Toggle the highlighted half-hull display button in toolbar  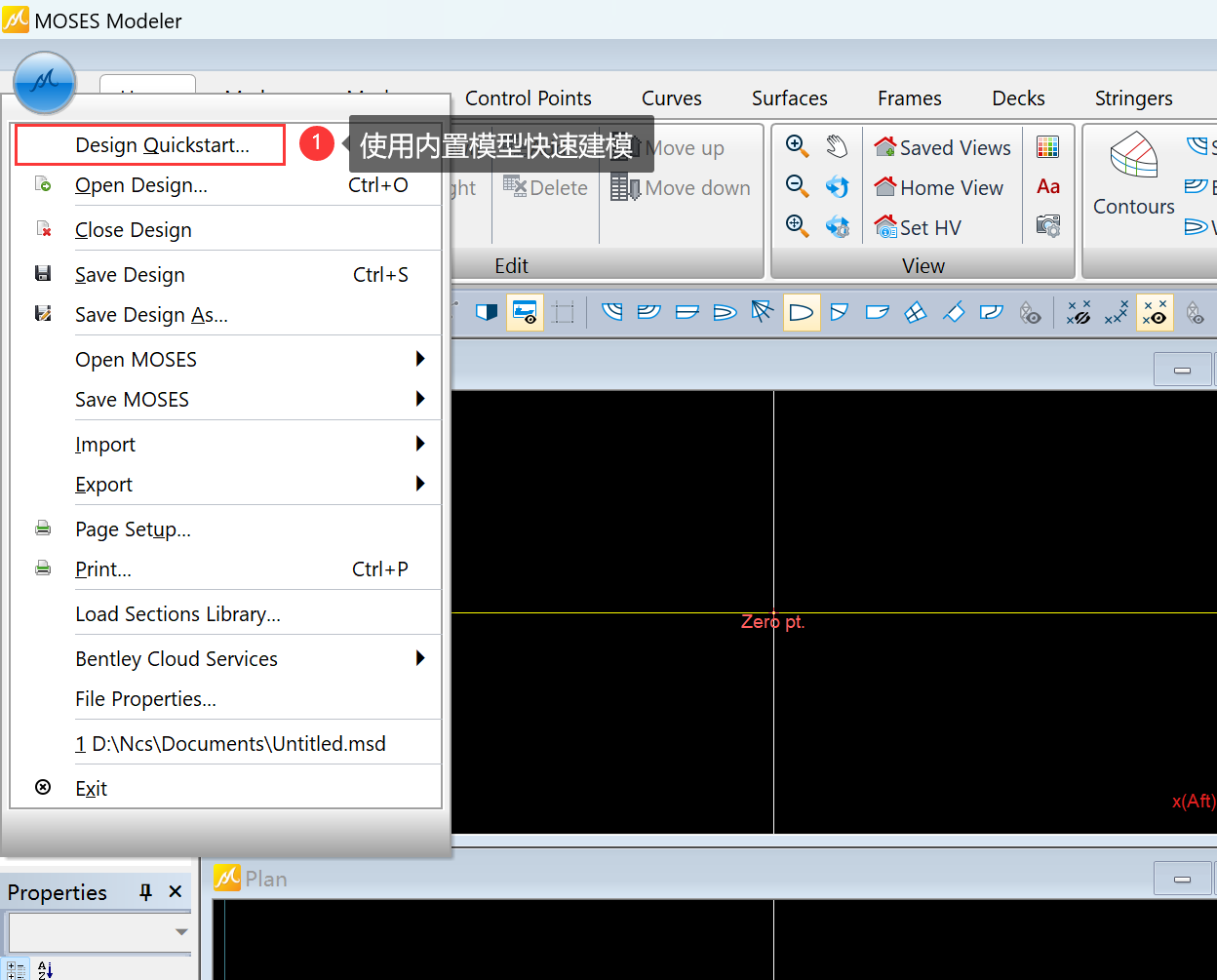[x=802, y=313]
